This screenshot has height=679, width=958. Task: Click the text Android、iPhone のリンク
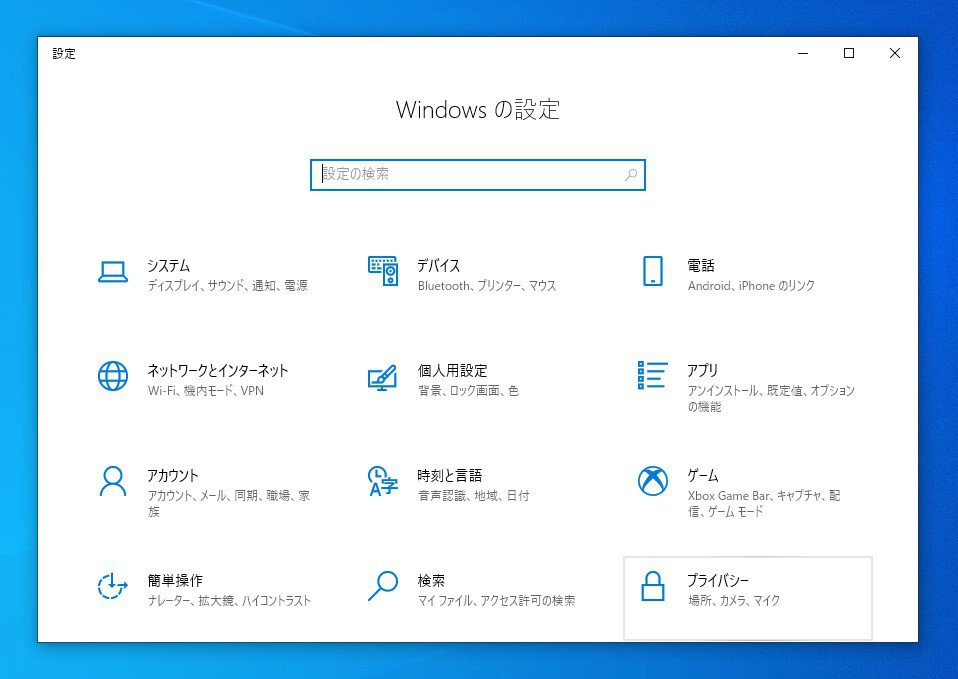point(751,285)
